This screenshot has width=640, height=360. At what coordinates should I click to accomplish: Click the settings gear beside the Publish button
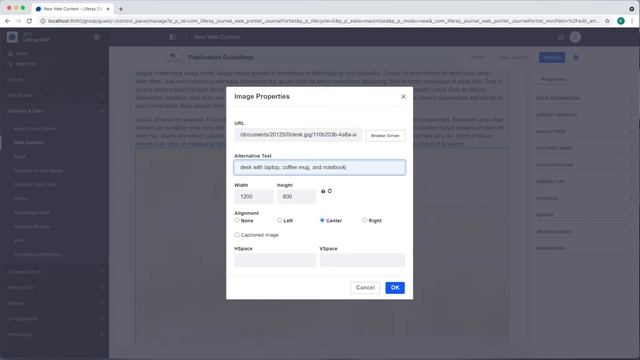click(x=576, y=58)
